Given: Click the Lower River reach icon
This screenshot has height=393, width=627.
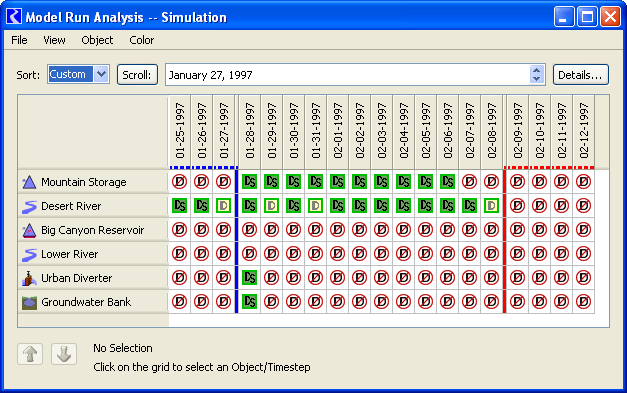Looking at the screenshot, I should pyautogui.click(x=29, y=254).
